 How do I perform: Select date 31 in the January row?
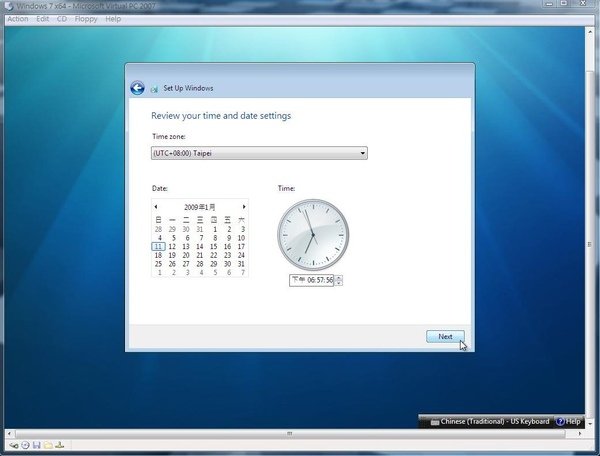click(x=241, y=264)
